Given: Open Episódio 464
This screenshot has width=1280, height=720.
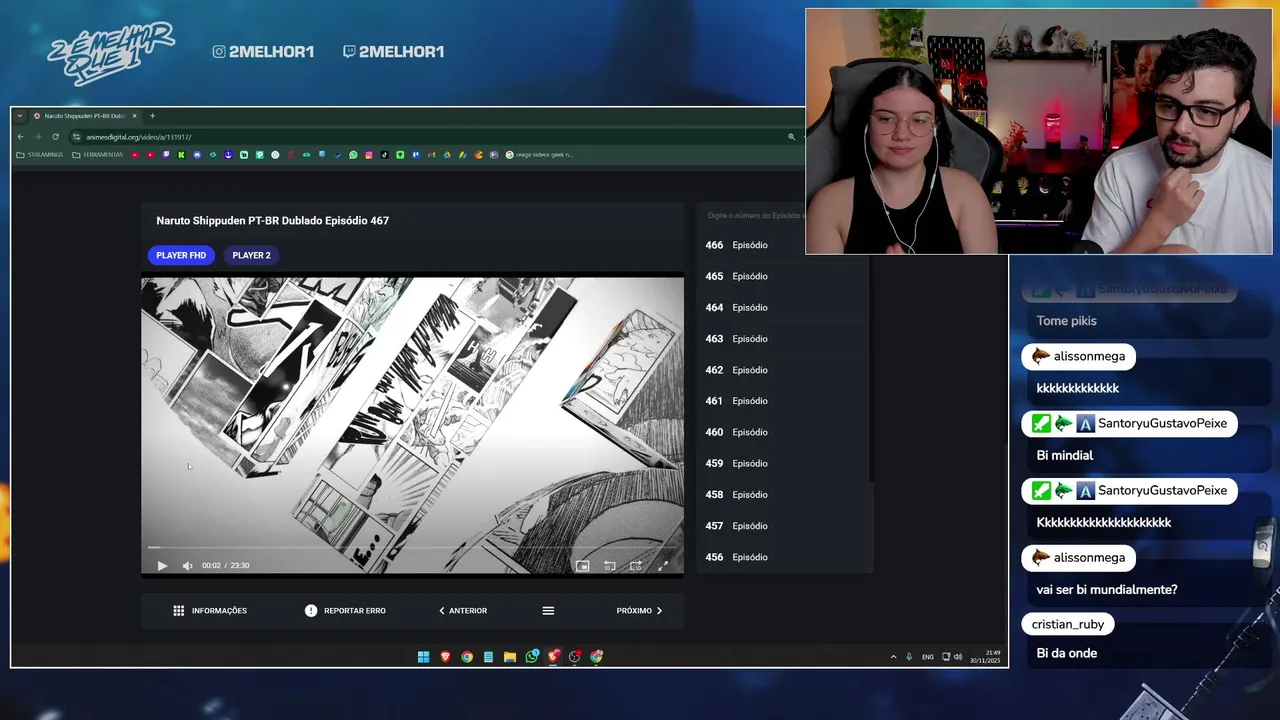Looking at the screenshot, I should point(782,307).
